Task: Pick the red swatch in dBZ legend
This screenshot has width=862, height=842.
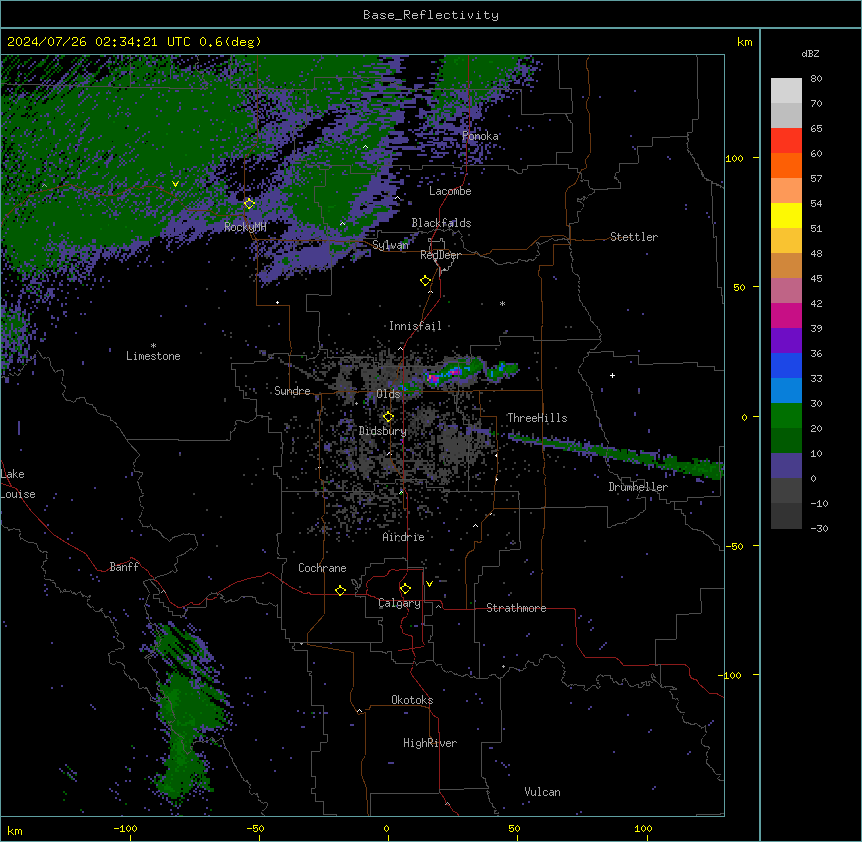Action: click(x=786, y=141)
